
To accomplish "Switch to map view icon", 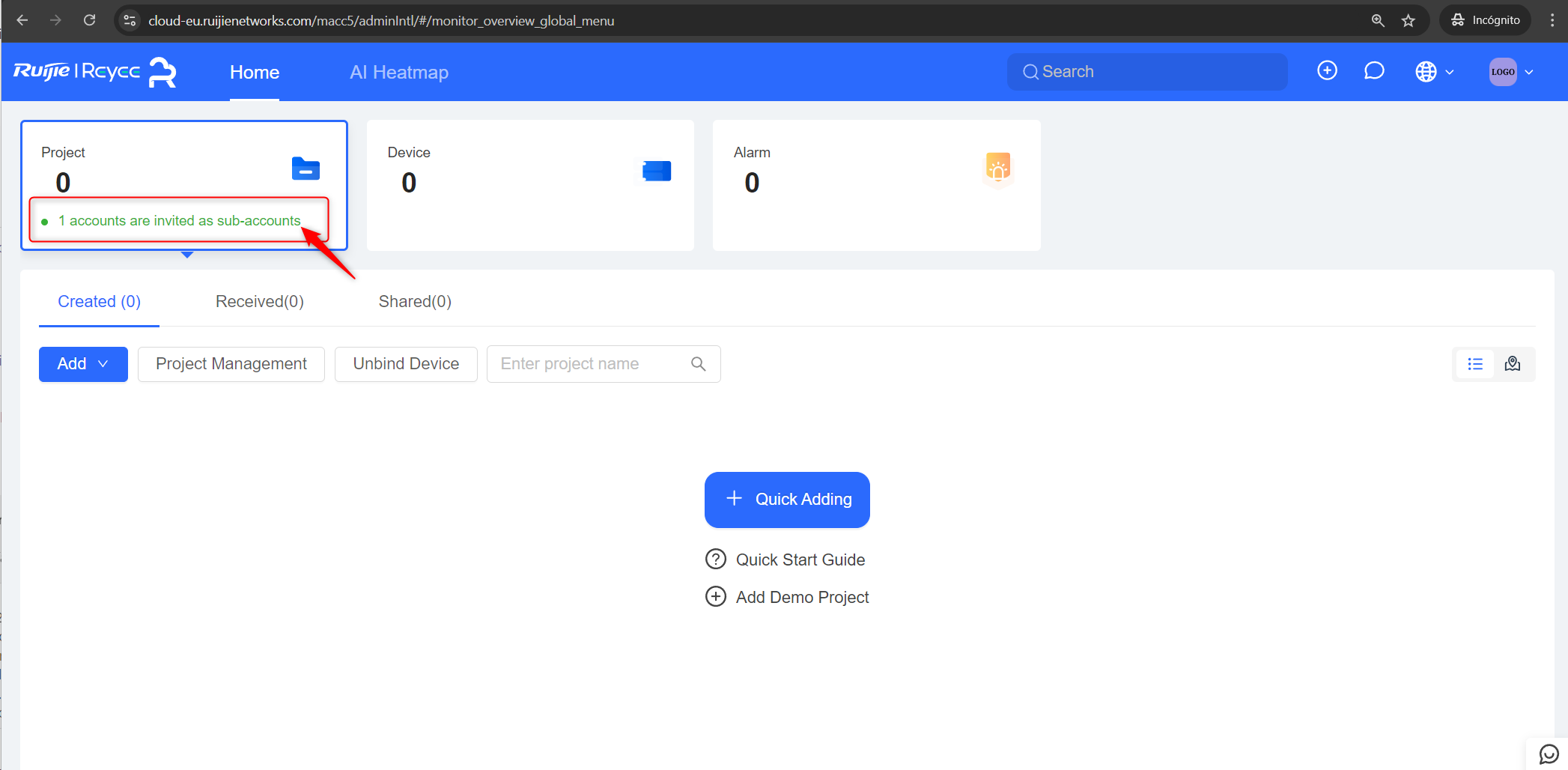I will click(x=1513, y=364).
